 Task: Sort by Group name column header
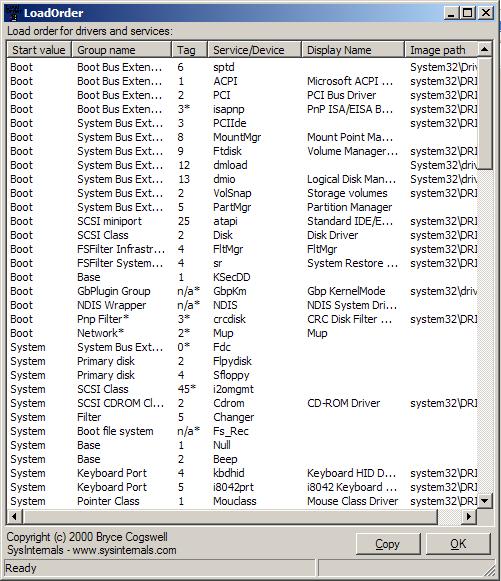pos(121,50)
